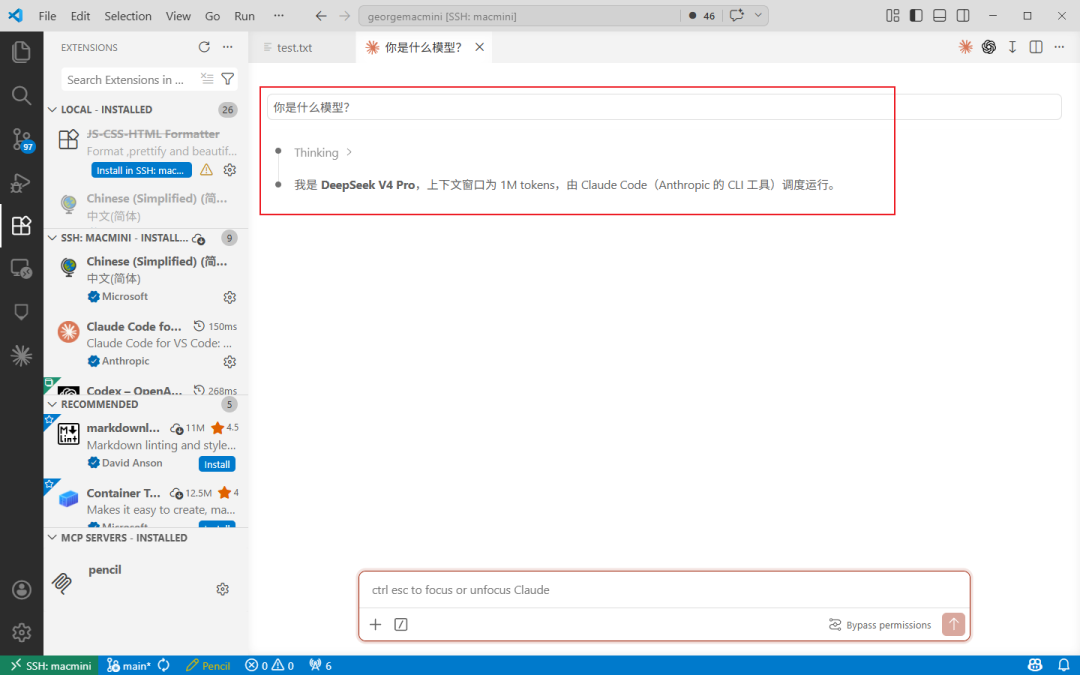This screenshot has height=675, width=1080.
Task: Send the message with arrow button
Action: 953,624
